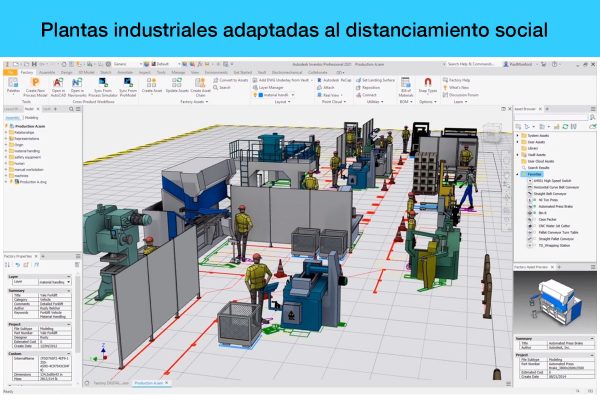The width and height of the screenshot is (600, 400).
Task: Open the Palettes tool
Action: click(x=13, y=85)
